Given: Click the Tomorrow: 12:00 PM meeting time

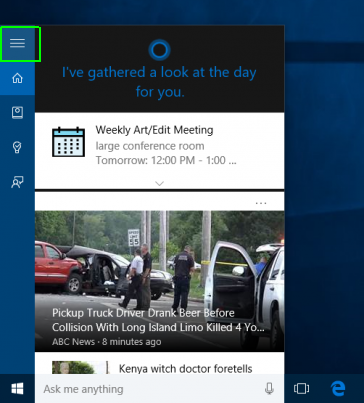Looking at the screenshot, I should tap(166, 160).
